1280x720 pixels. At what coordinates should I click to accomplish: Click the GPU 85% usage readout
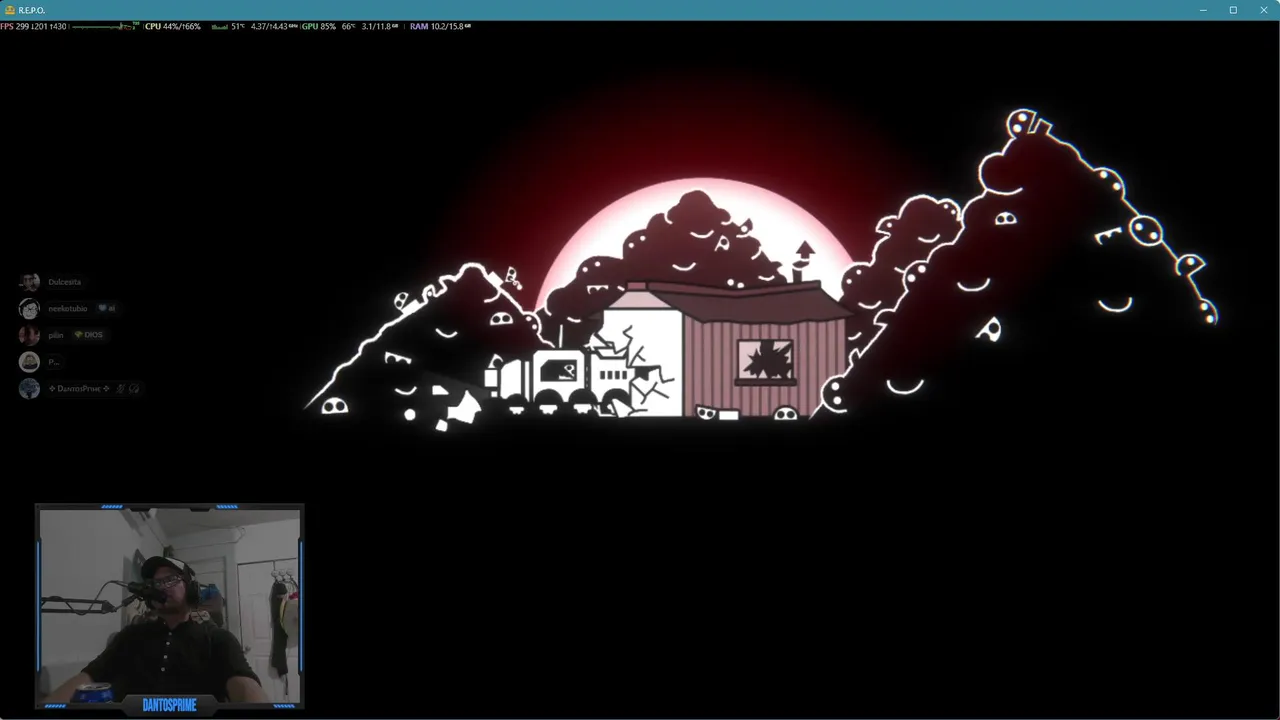click(319, 26)
